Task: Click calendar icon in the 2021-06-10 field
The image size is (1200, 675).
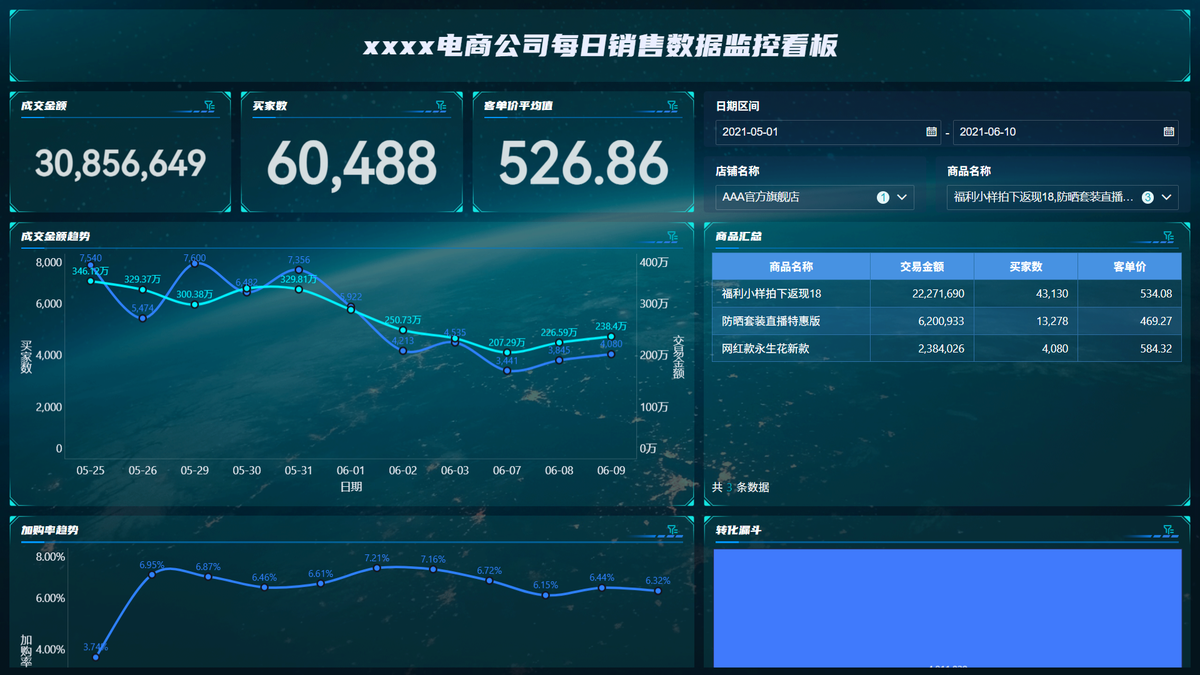Action: coord(1169,132)
